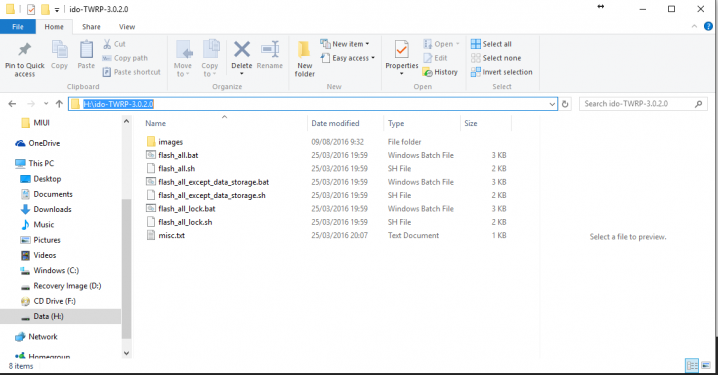718x375 pixels.
Task: Select flash_all.sh file
Action: click(x=176, y=168)
